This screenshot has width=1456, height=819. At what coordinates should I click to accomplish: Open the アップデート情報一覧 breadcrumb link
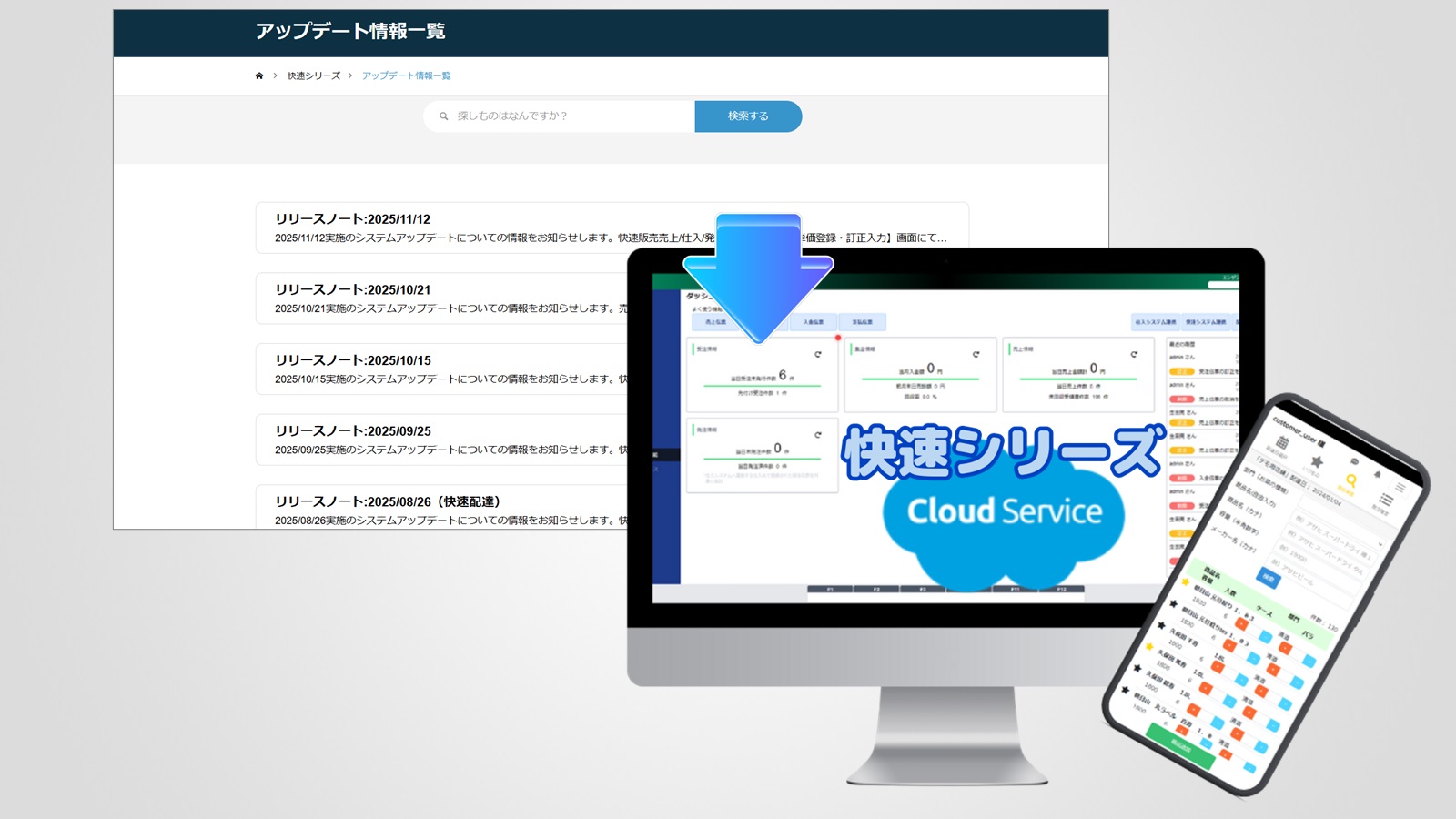coord(406,76)
